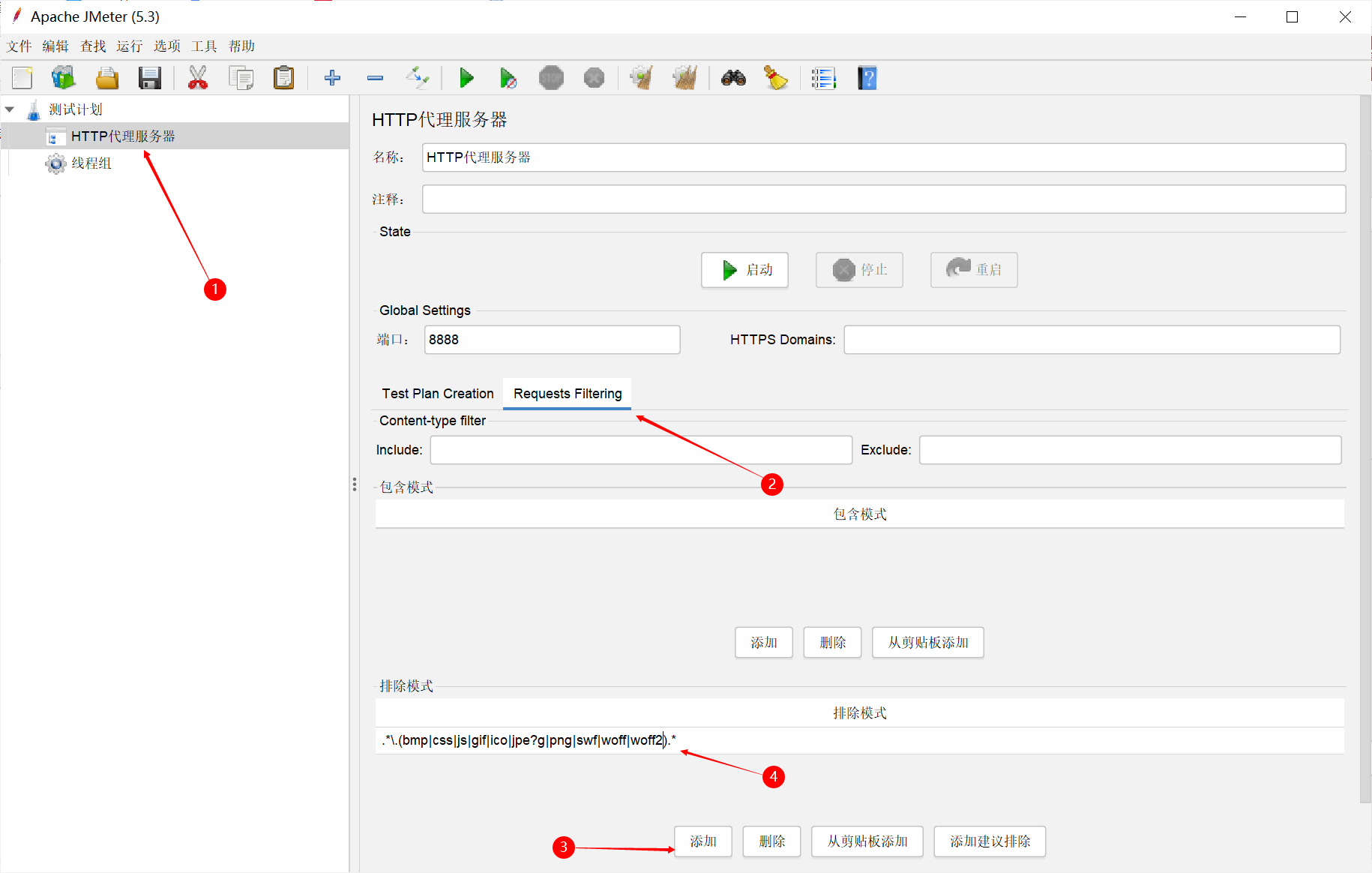Image resolution: width=1372 pixels, height=873 pixels.
Task: Open the 运行 menu
Action: point(129,46)
